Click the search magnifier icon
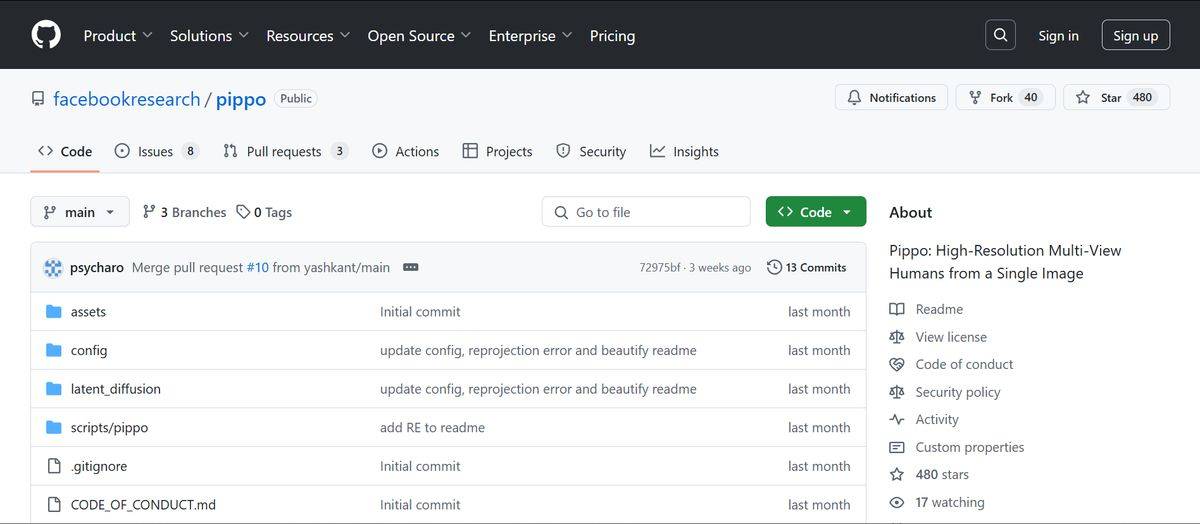 pyautogui.click(x=1000, y=35)
